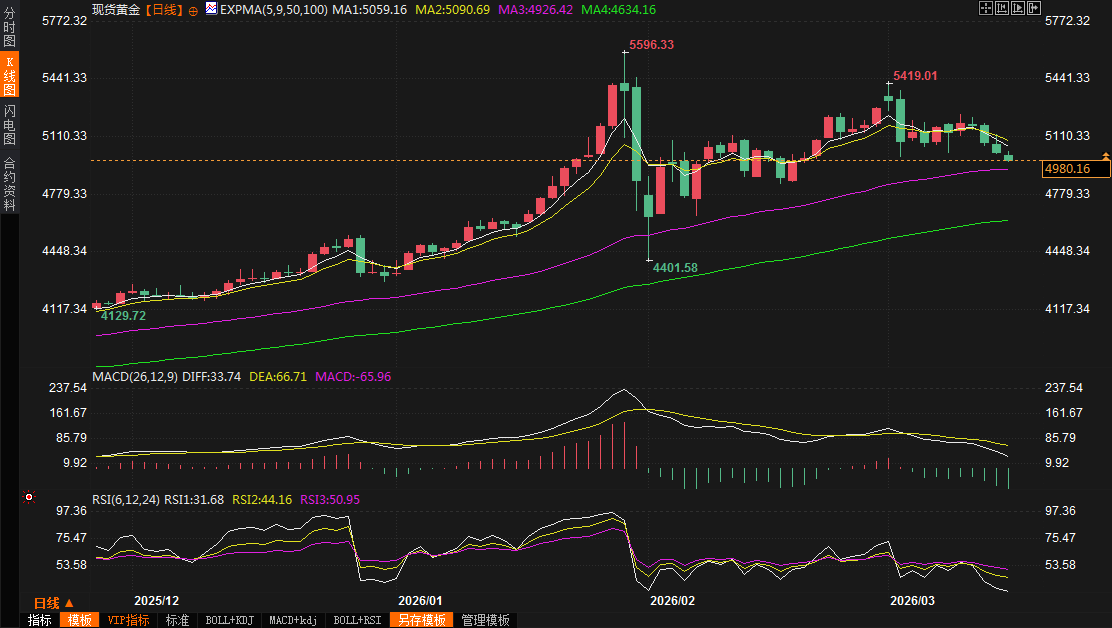Click the MA2:5090.69 value
Viewport: 1112px width, 628px height.
click(x=452, y=10)
